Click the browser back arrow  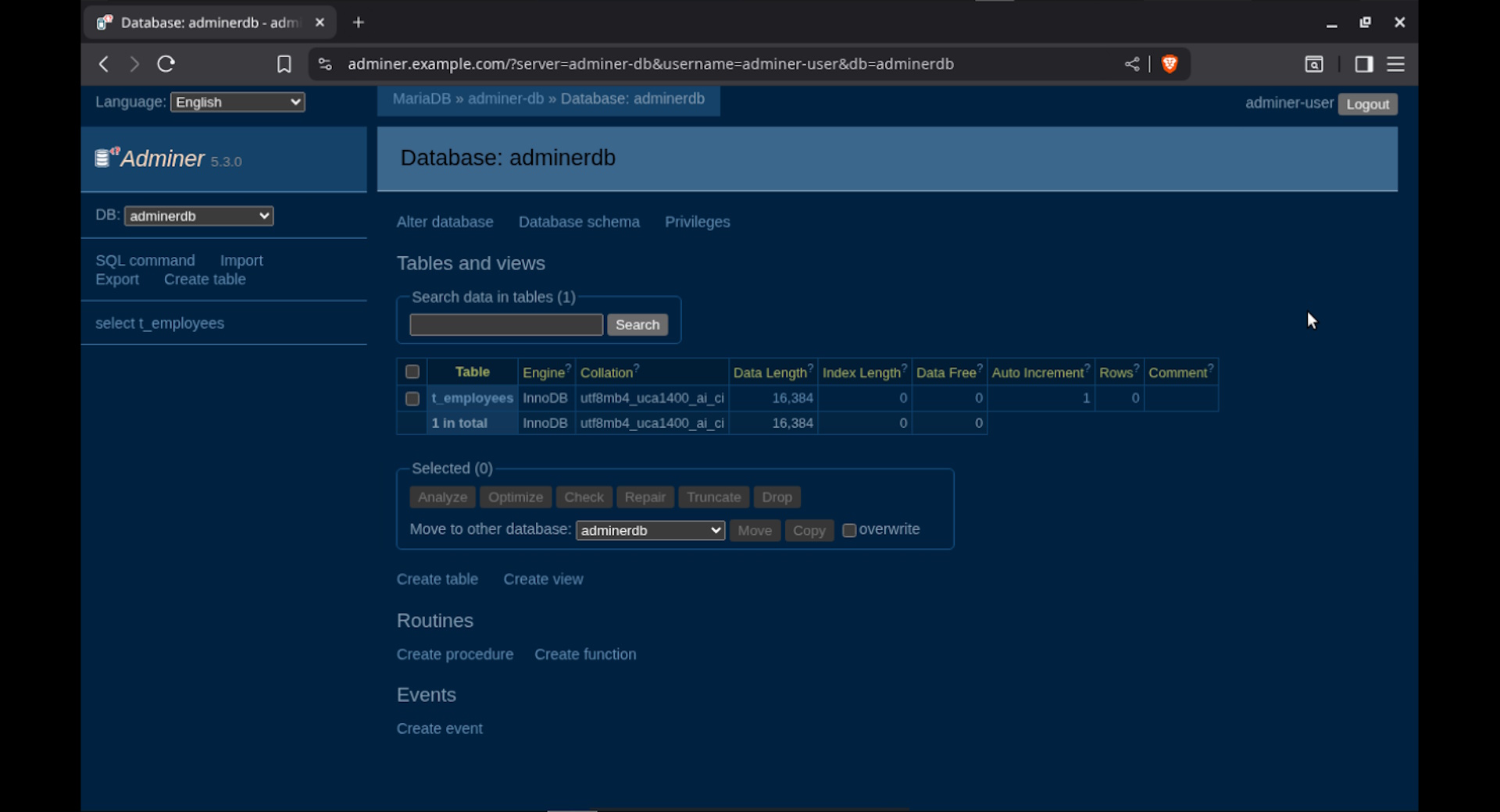tap(103, 64)
